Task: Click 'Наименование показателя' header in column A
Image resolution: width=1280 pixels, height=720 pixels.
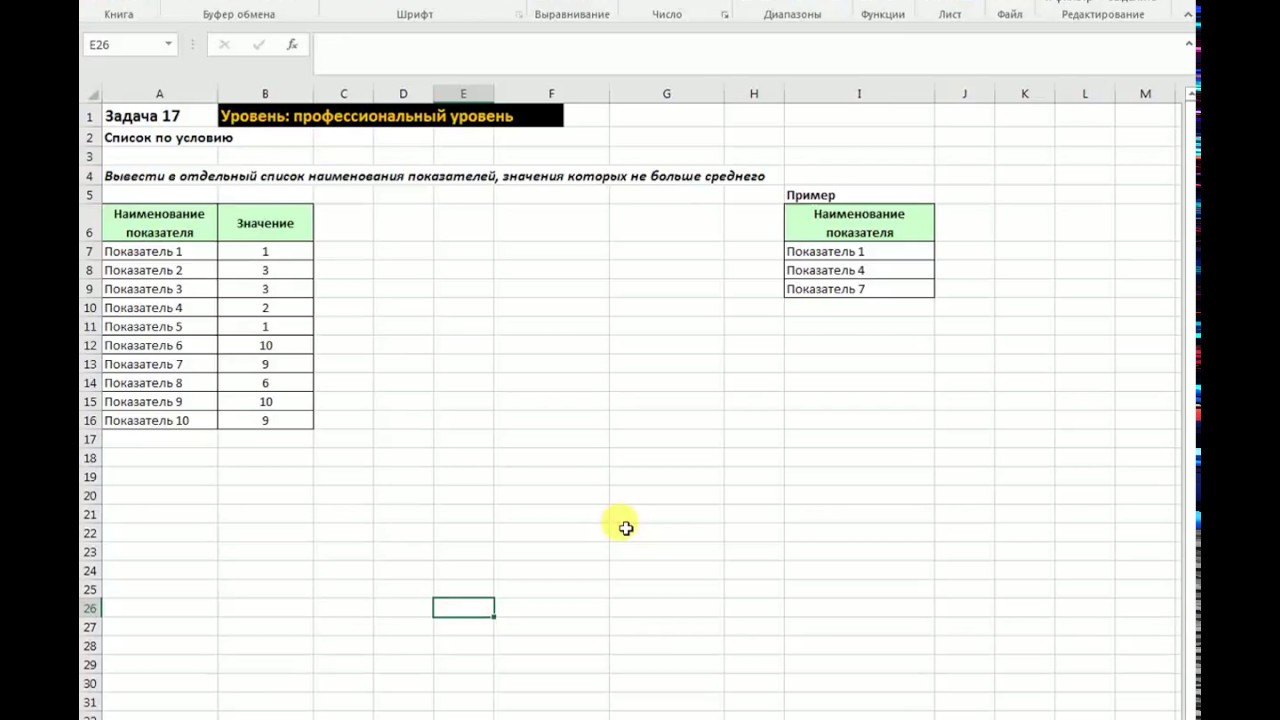Action: (x=159, y=223)
